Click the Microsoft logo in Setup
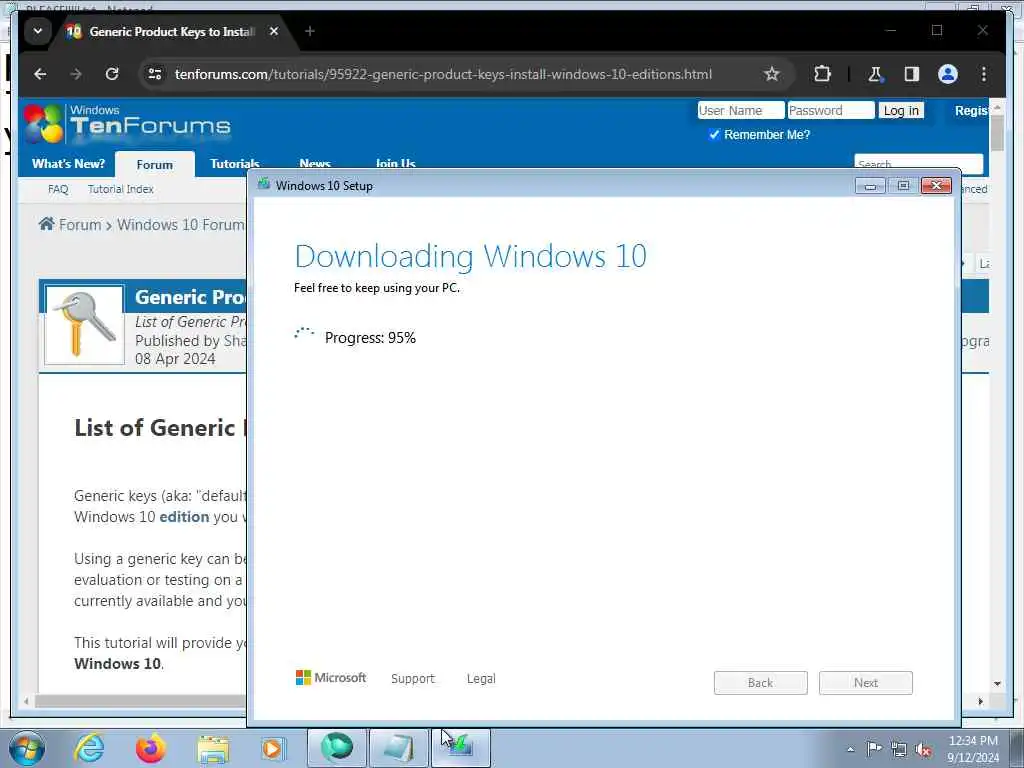The width and height of the screenshot is (1024, 768). pos(331,678)
